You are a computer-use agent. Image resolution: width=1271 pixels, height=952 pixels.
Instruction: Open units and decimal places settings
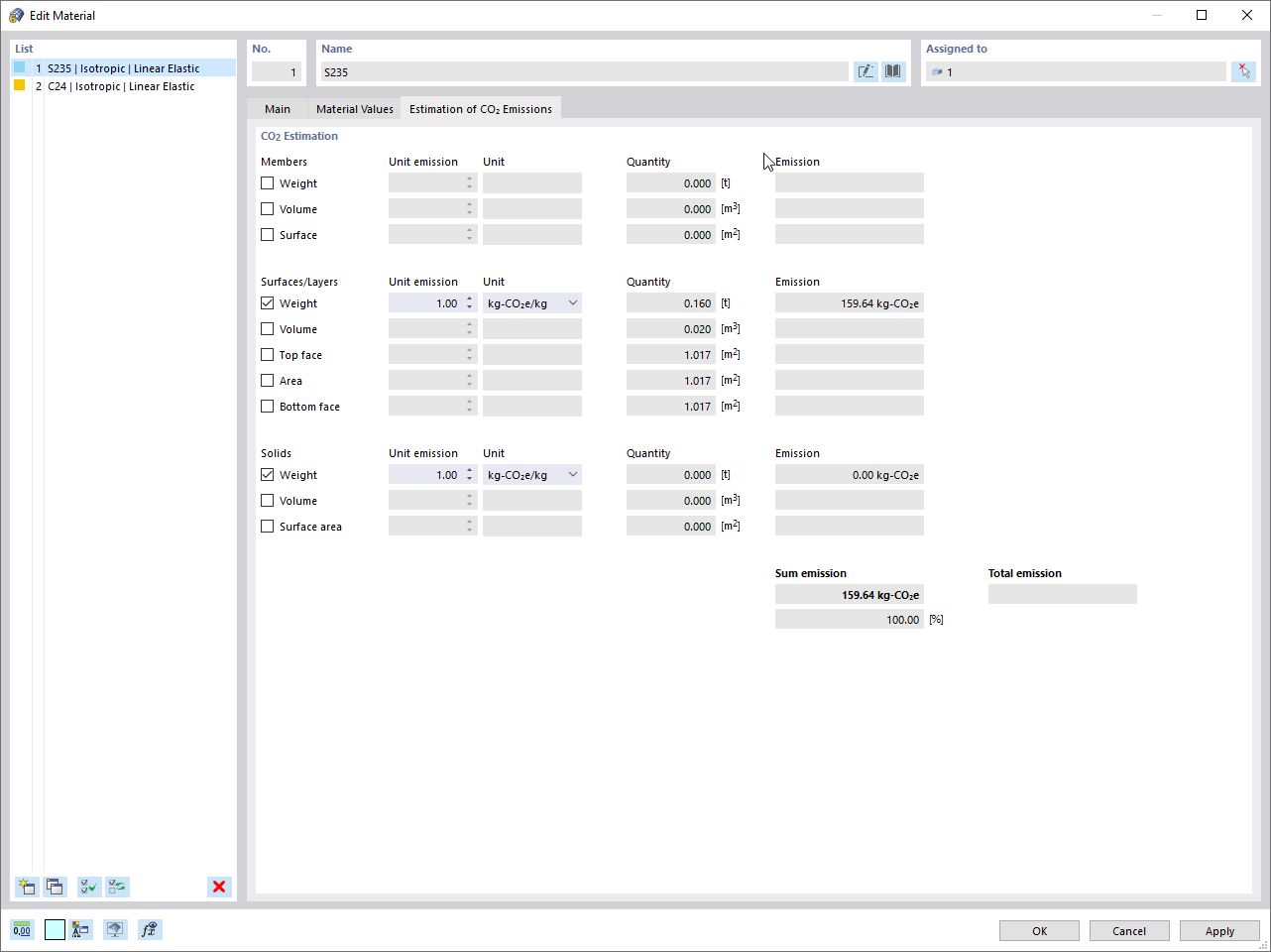pyautogui.click(x=22, y=929)
